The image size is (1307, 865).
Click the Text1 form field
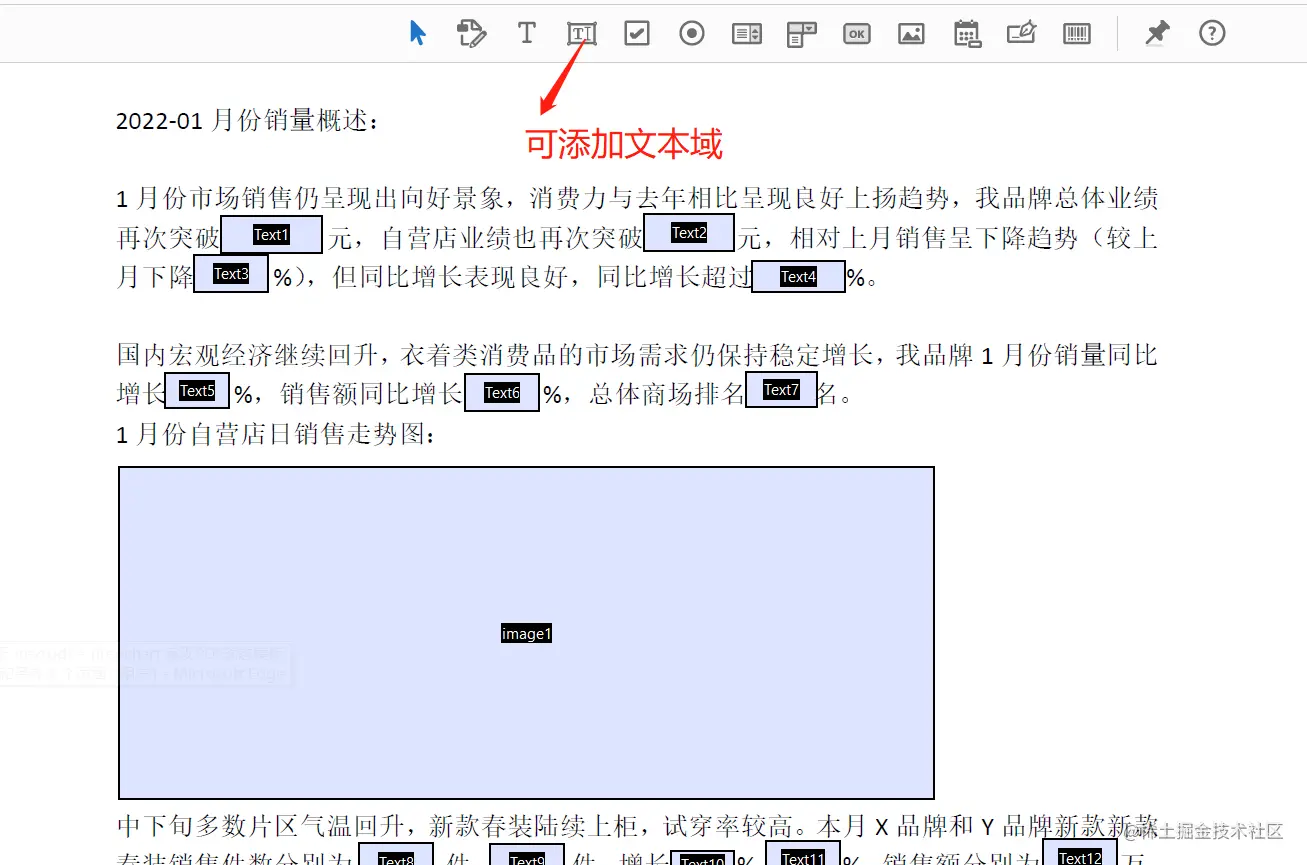pyautogui.click(x=271, y=233)
